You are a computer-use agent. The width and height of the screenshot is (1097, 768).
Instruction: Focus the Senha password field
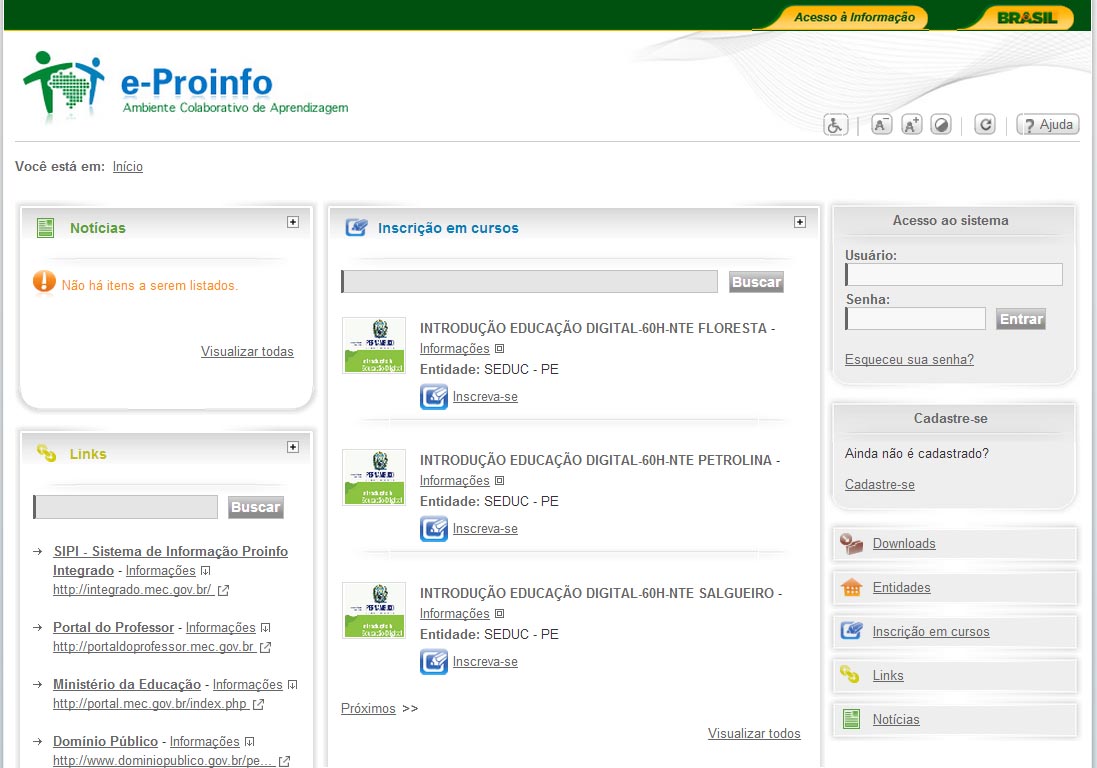tap(915, 319)
